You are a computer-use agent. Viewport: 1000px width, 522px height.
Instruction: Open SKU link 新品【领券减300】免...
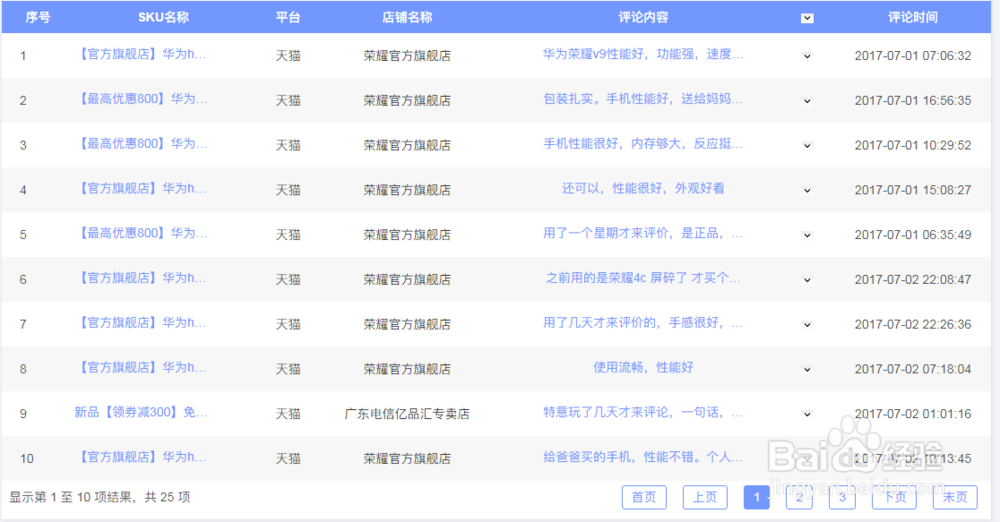141,412
